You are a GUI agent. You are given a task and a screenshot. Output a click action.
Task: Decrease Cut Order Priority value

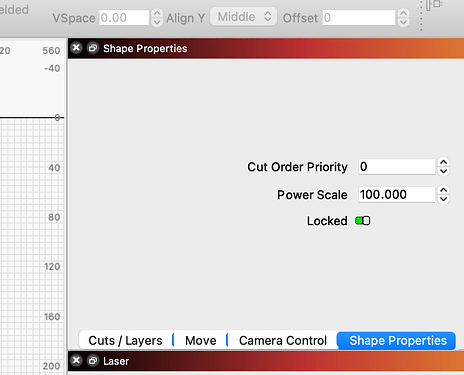coord(443,171)
